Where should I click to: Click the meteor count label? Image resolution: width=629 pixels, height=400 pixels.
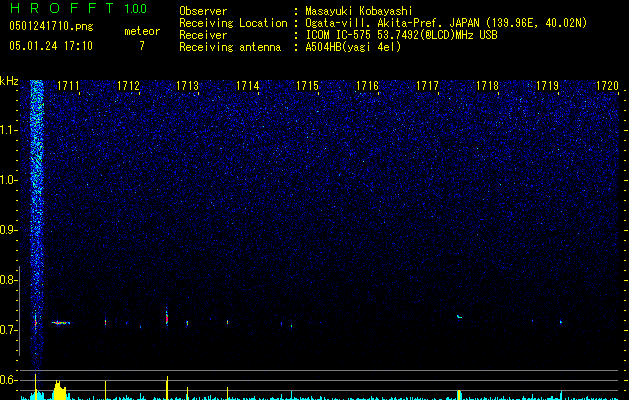pyautogui.click(x=142, y=31)
